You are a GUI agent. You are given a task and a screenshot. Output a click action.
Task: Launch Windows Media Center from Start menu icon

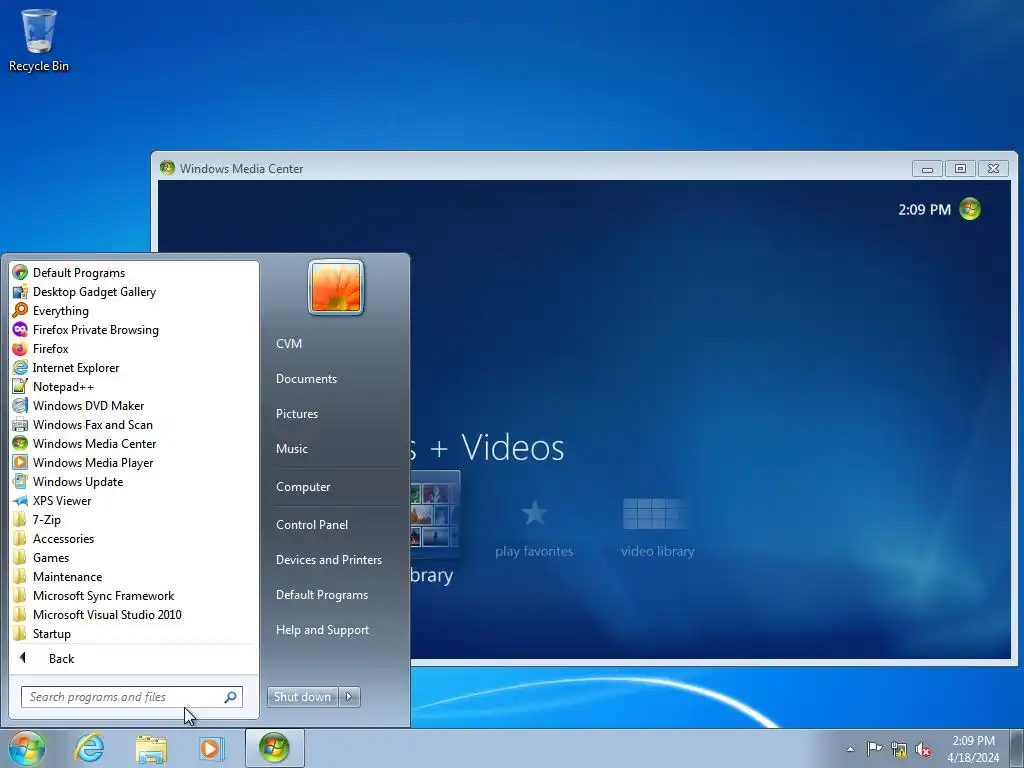(20, 443)
